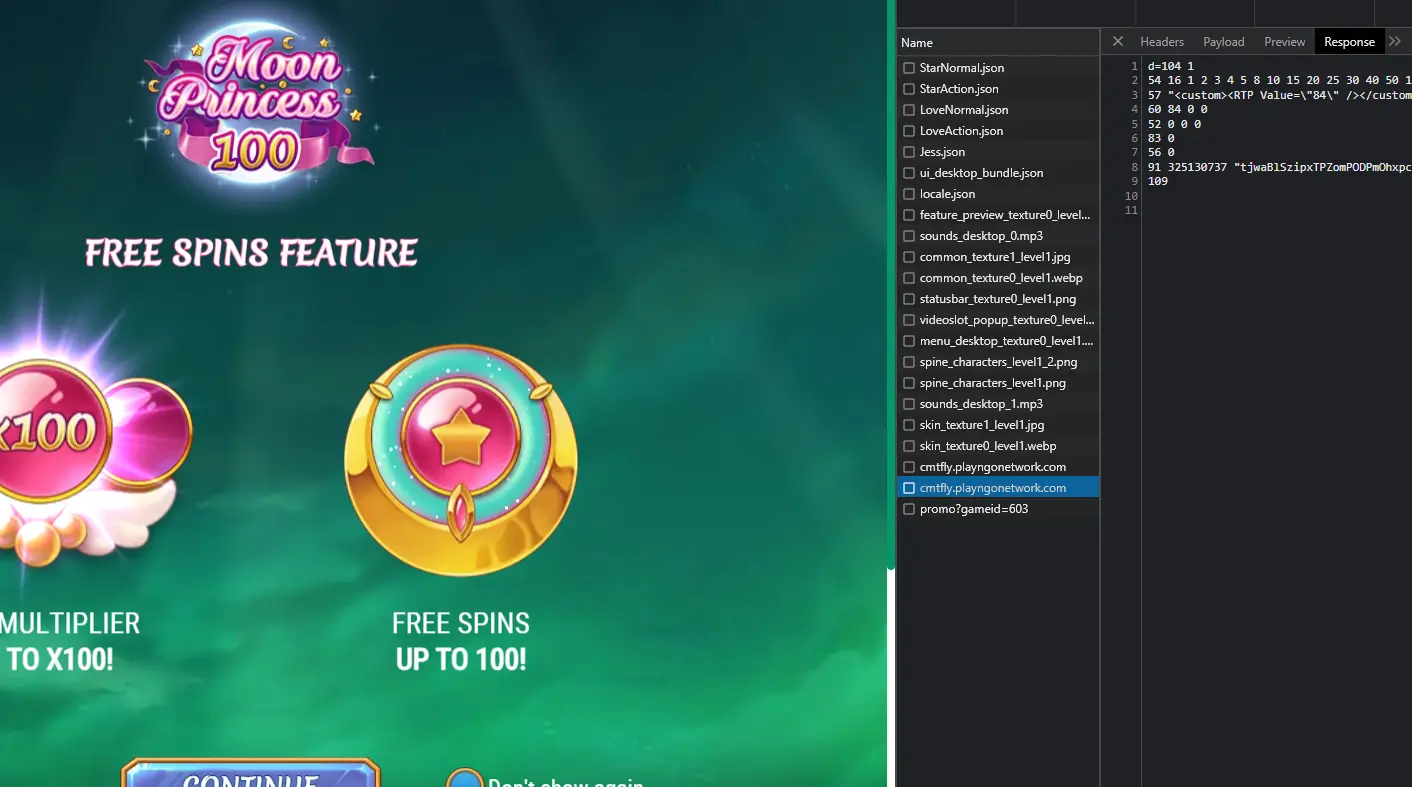Click the file icon beside sounds_desktop_1.mp3
The height and width of the screenshot is (787, 1412).
[909, 404]
